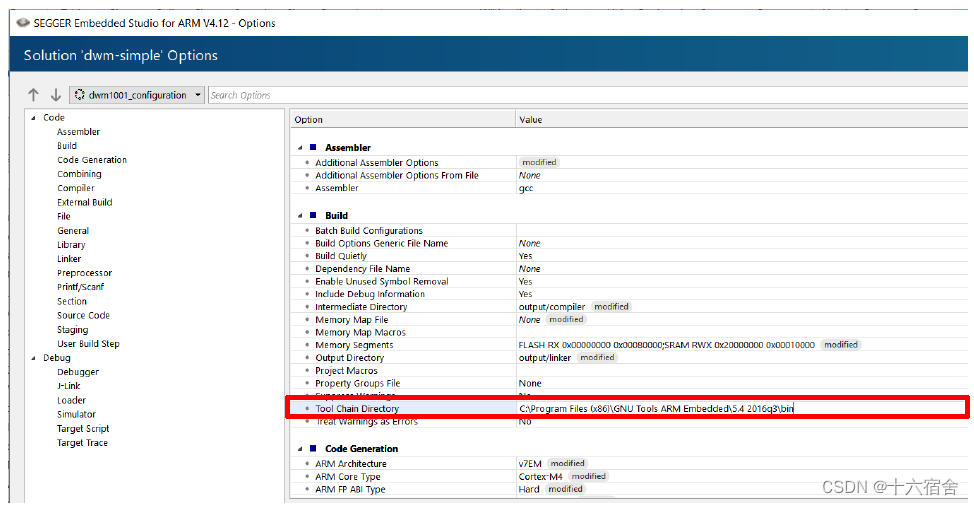Select Memory Map File option
Screen dimensions: 974x505
[x=352, y=320]
